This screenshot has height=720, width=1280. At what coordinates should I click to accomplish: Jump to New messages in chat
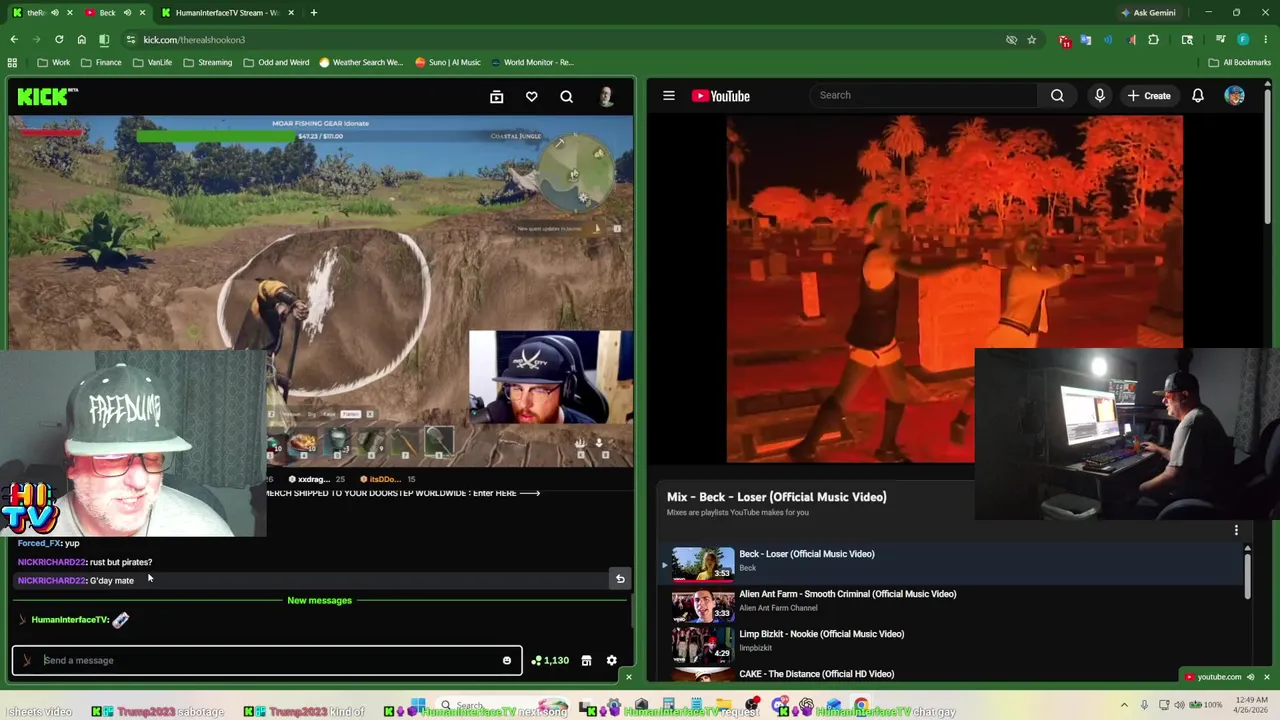point(319,600)
